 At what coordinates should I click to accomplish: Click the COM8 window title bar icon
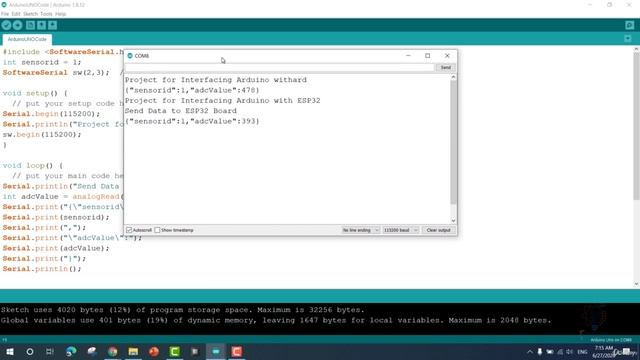point(130,56)
